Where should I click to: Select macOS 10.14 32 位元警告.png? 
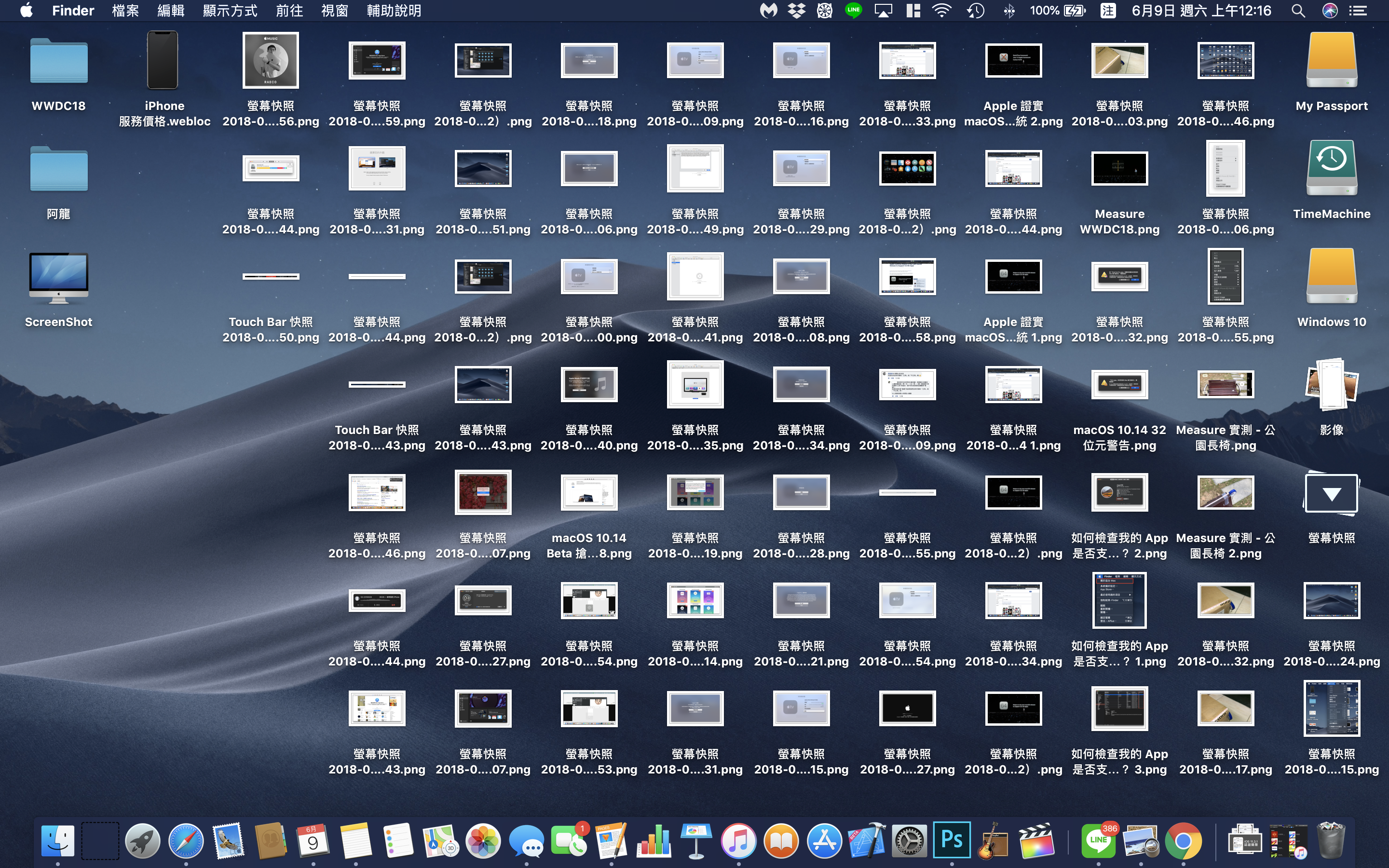pos(1119,385)
